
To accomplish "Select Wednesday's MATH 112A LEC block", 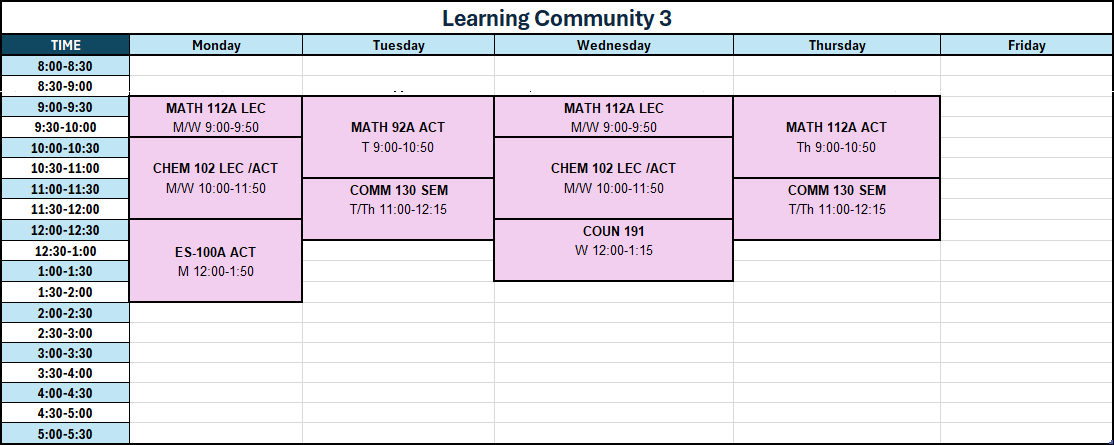I will point(613,117).
